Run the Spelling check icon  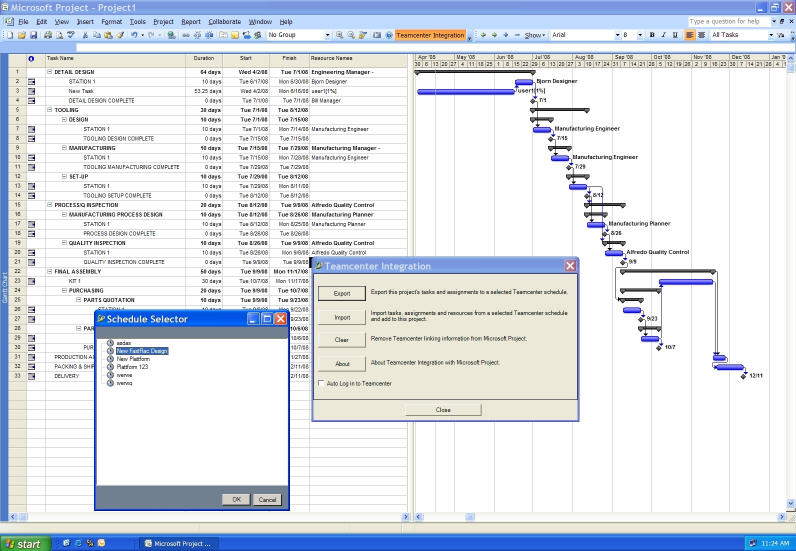click(x=71, y=35)
